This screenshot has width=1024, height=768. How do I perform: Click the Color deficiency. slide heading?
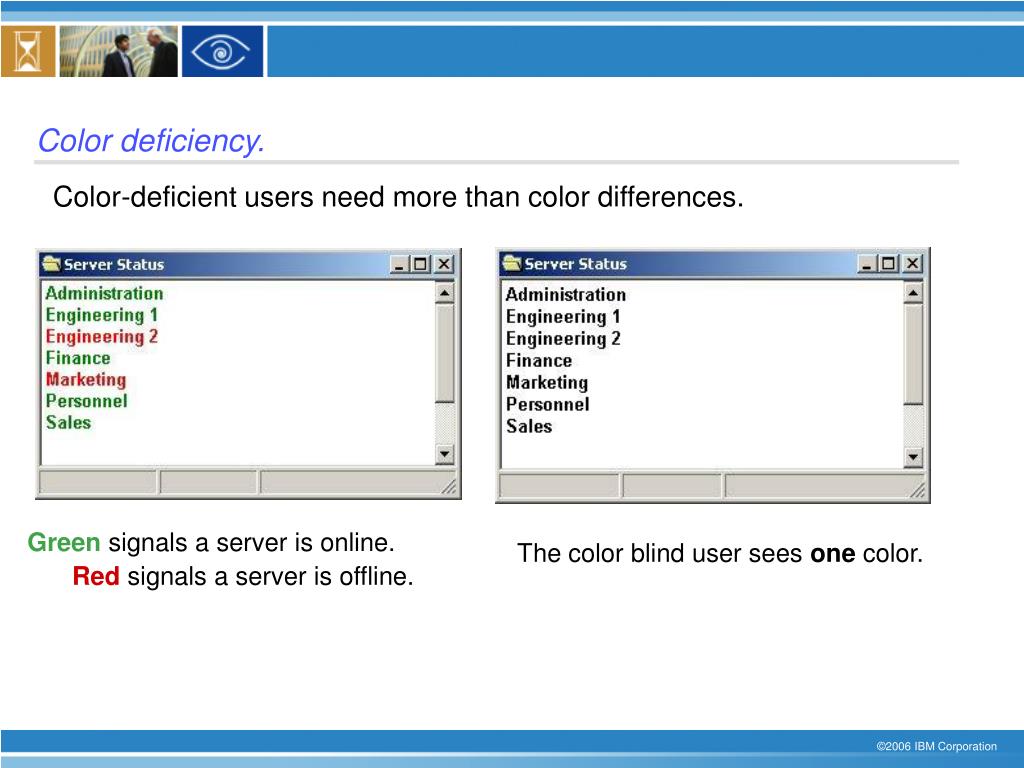click(x=151, y=141)
